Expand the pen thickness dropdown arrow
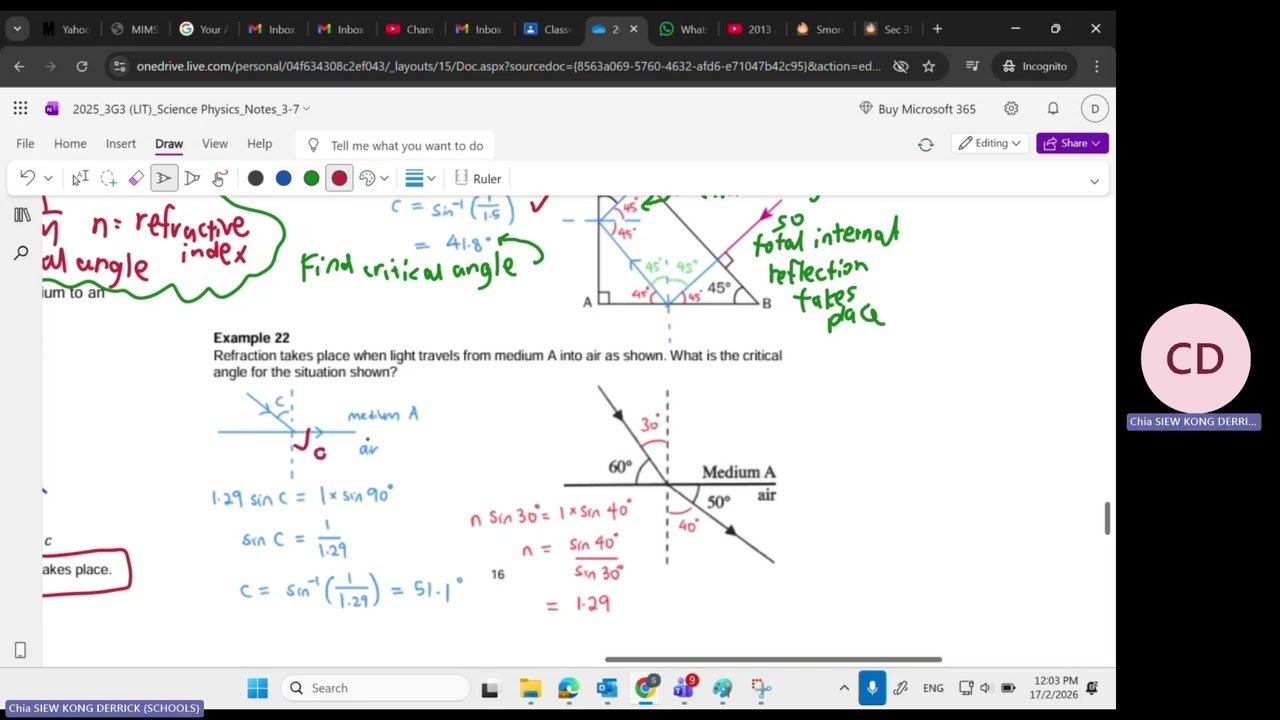 point(431,179)
